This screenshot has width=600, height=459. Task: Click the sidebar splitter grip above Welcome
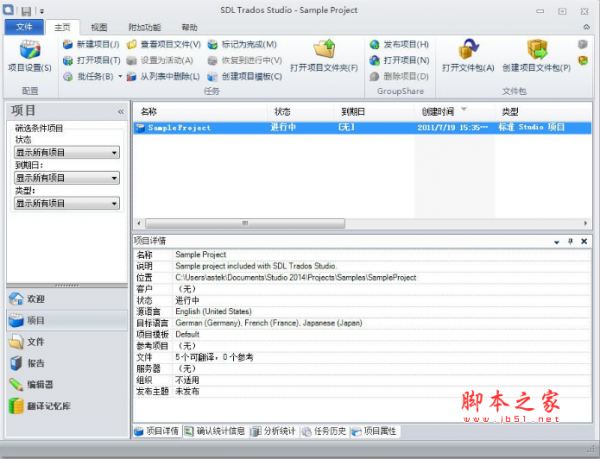[67, 285]
